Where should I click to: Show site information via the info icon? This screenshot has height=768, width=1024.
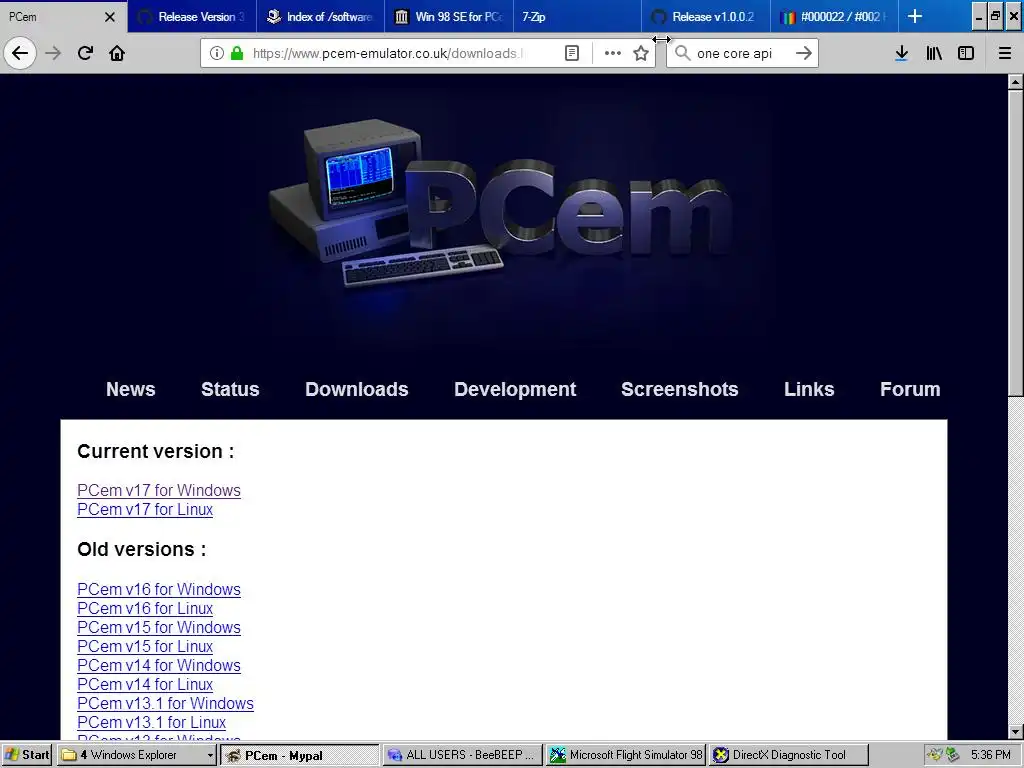pyautogui.click(x=217, y=53)
